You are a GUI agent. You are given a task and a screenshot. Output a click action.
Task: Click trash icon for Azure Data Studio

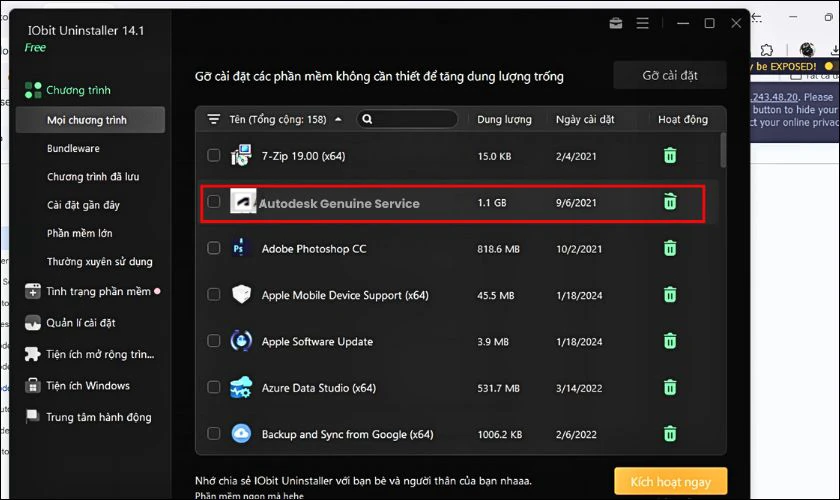click(x=670, y=387)
